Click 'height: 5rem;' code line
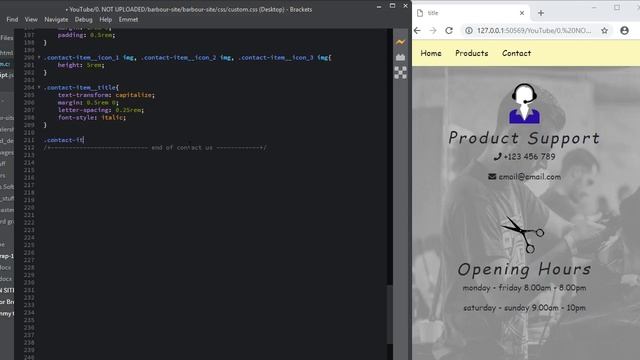This screenshot has height=360, width=640. 81,65
